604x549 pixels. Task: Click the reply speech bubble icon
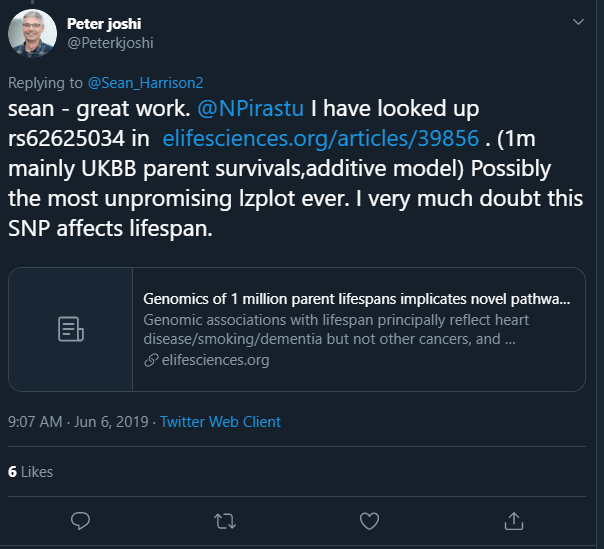click(x=81, y=520)
